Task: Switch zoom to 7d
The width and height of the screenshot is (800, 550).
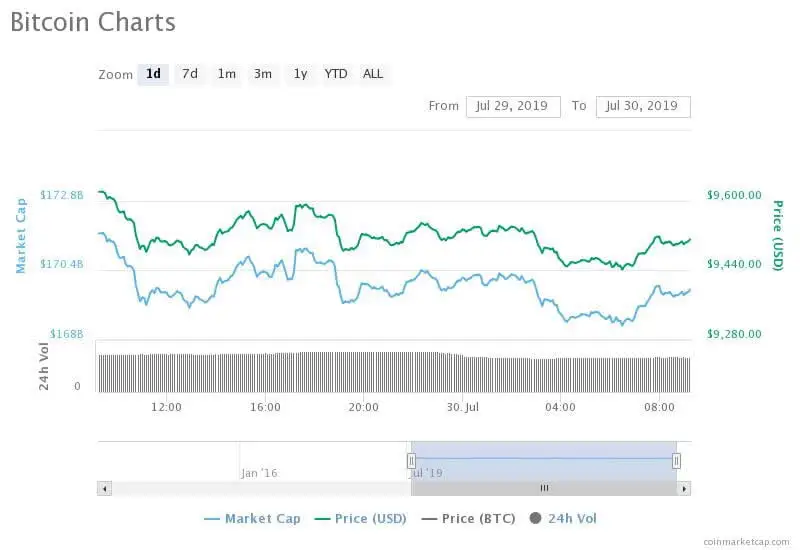Action: coord(189,74)
